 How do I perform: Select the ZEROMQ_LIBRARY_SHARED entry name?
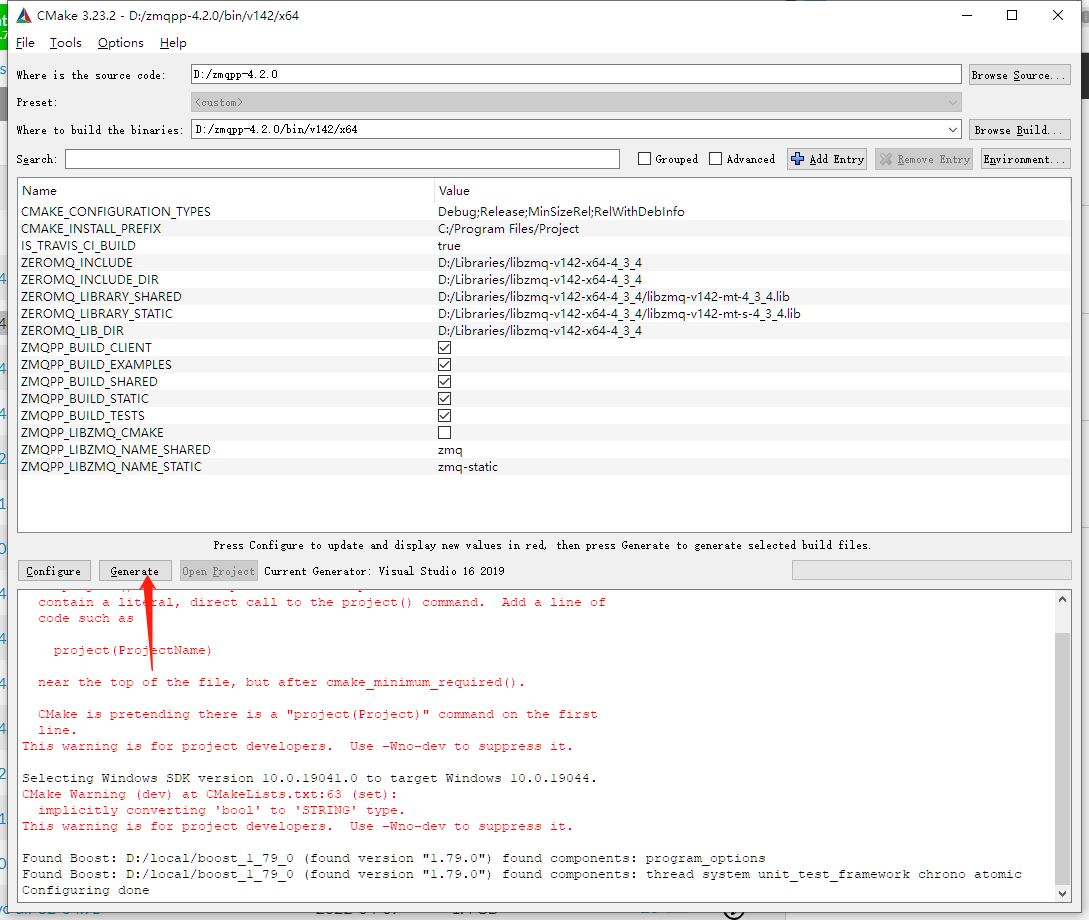click(x=101, y=296)
